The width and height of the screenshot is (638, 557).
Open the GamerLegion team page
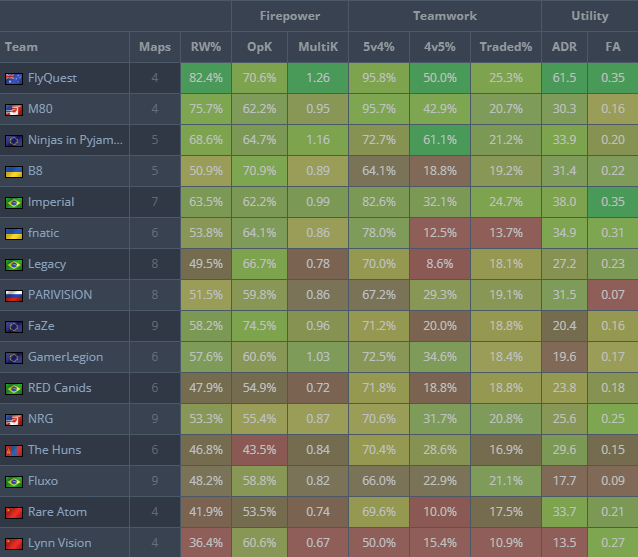point(65,357)
